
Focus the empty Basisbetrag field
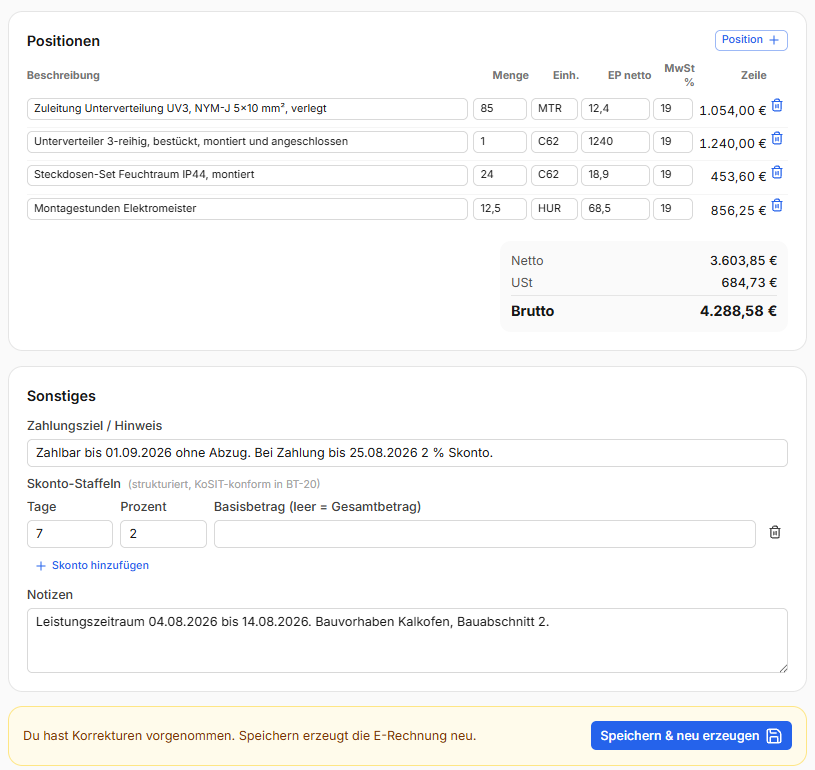tap(484, 534)
